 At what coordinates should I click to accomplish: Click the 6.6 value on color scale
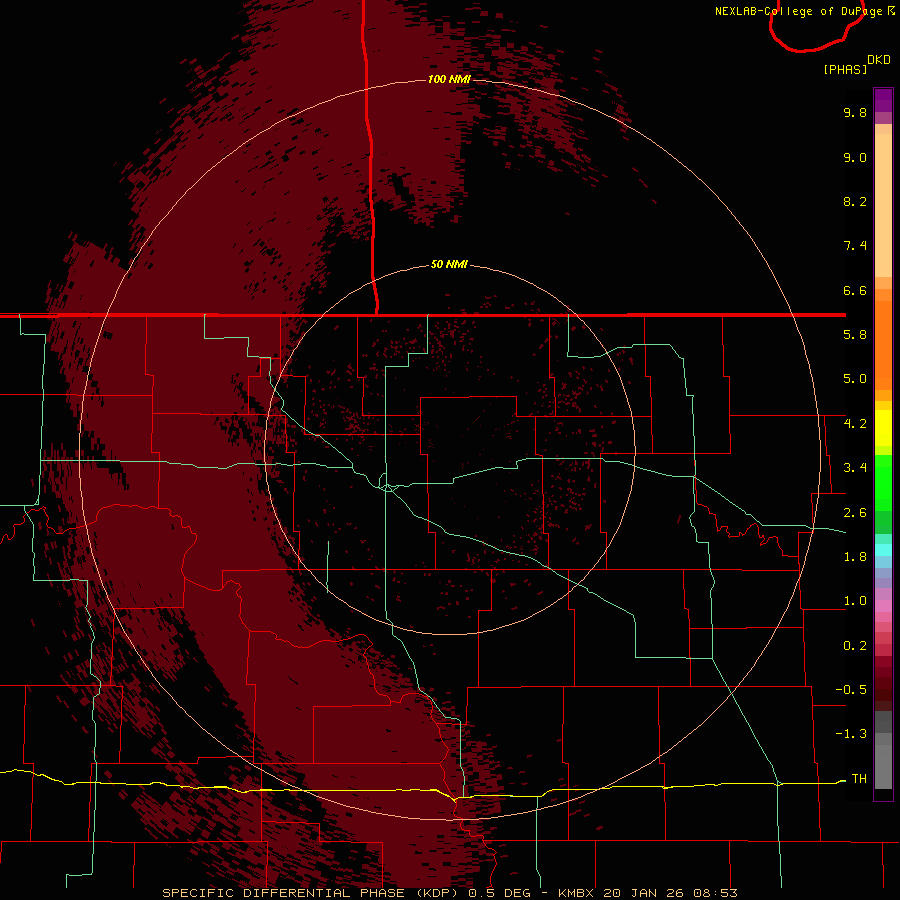coord(855,290)
